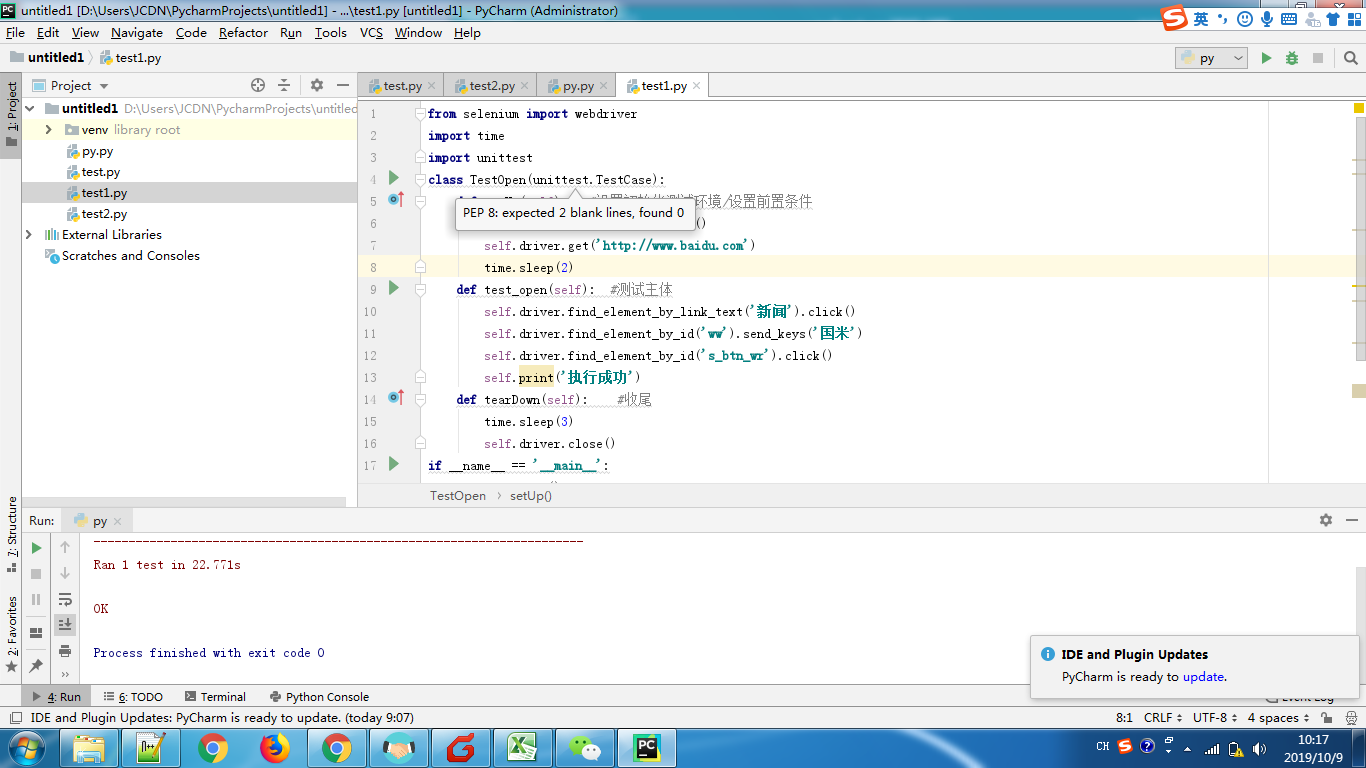Toggle soft-wrap in Run console
This screenshot has width=1366, height=768.
[65, 599]
